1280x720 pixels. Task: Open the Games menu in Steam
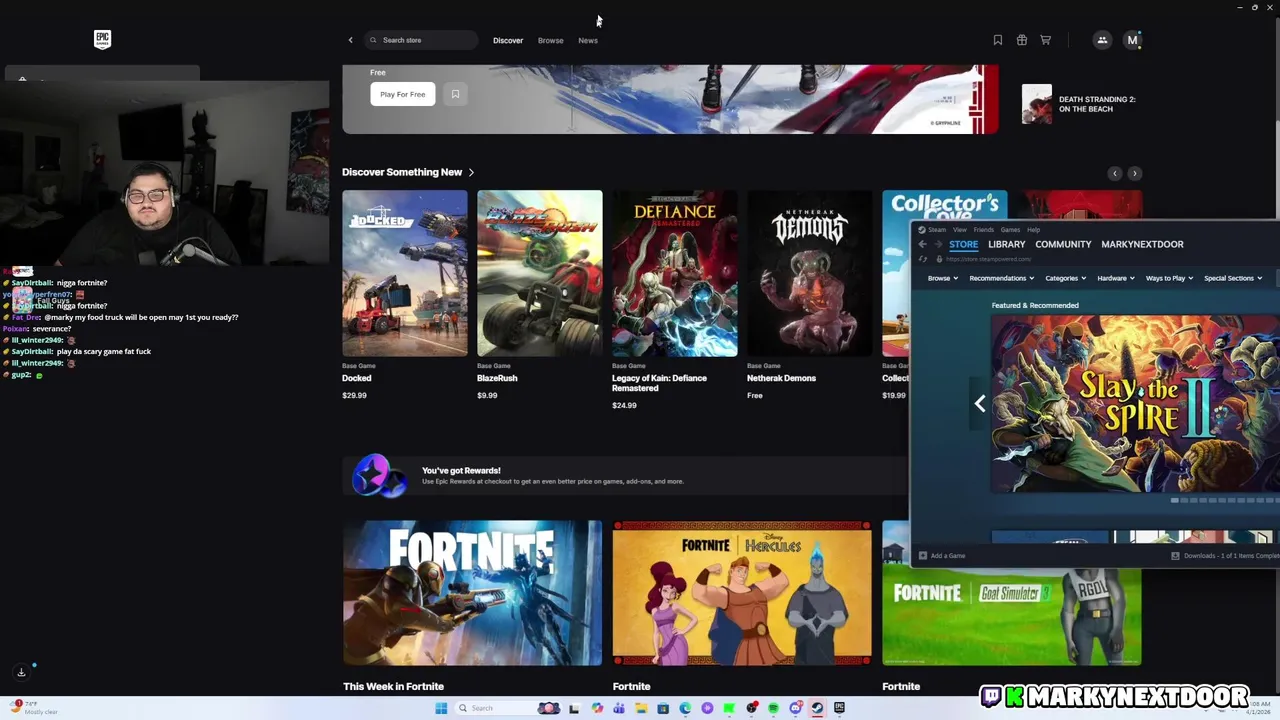(1010, 230)
